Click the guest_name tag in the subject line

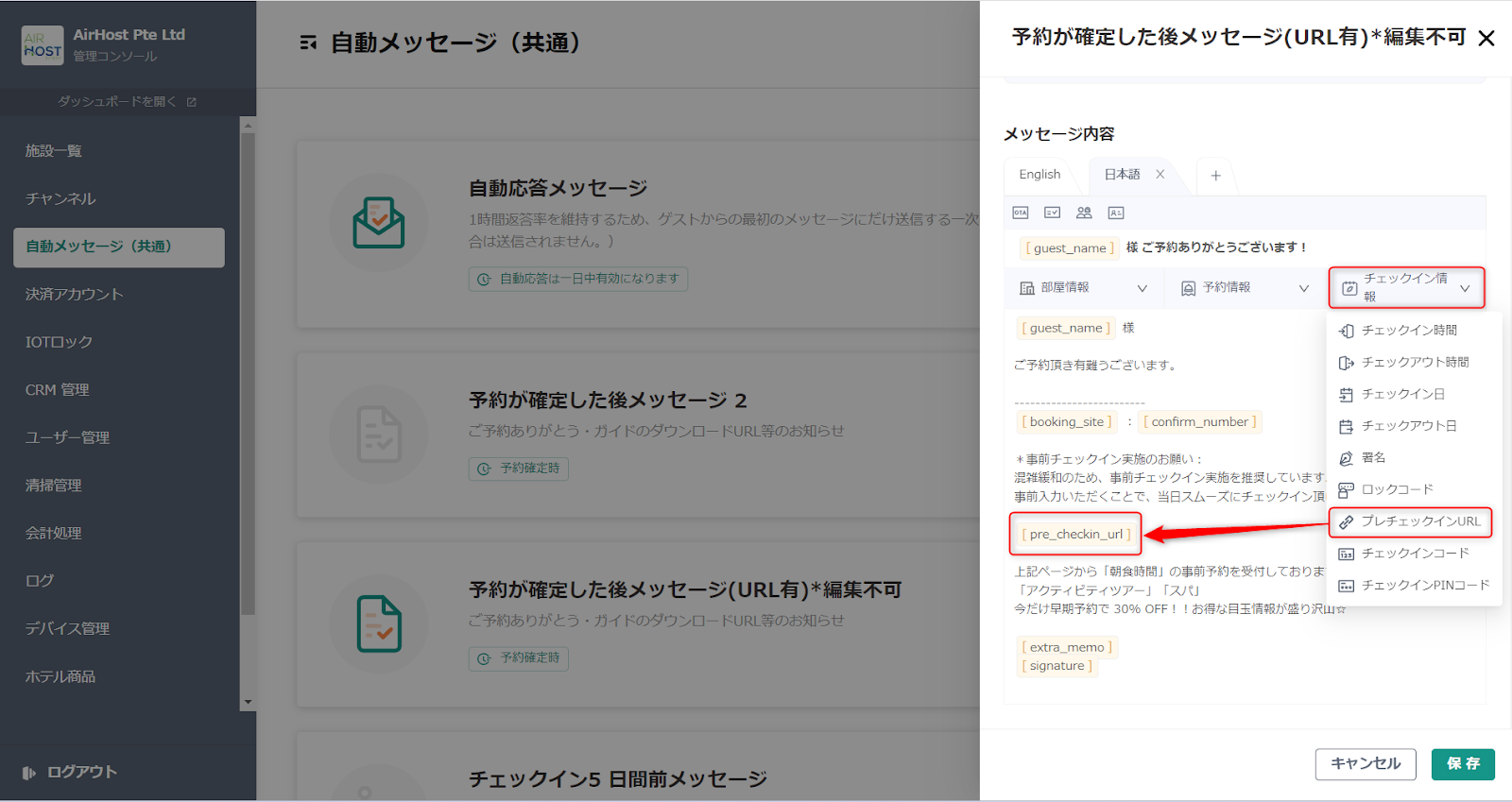point(1070,248)
